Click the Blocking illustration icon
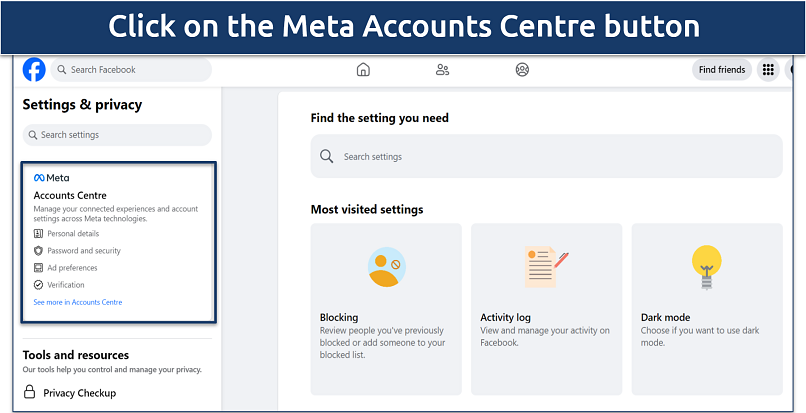 [386, 266]
